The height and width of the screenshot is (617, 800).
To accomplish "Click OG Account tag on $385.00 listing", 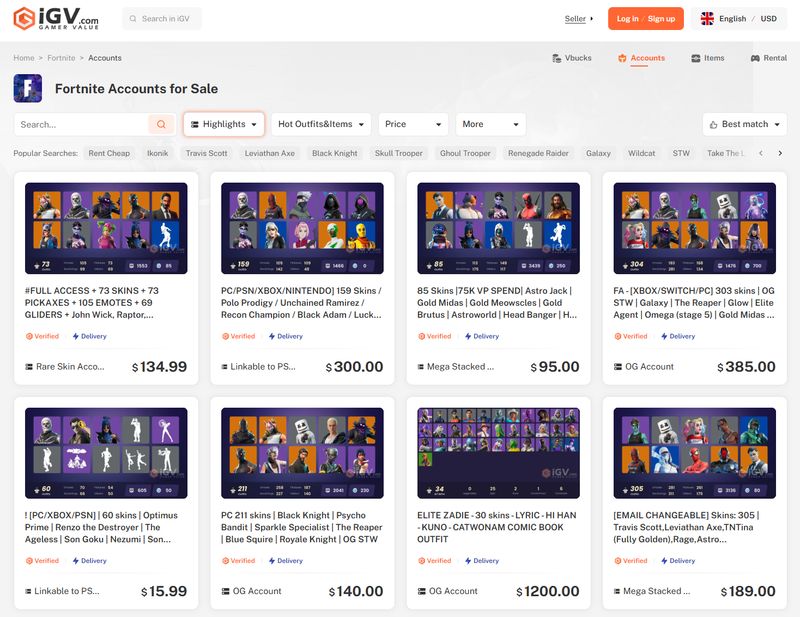I will click(643, 367).
